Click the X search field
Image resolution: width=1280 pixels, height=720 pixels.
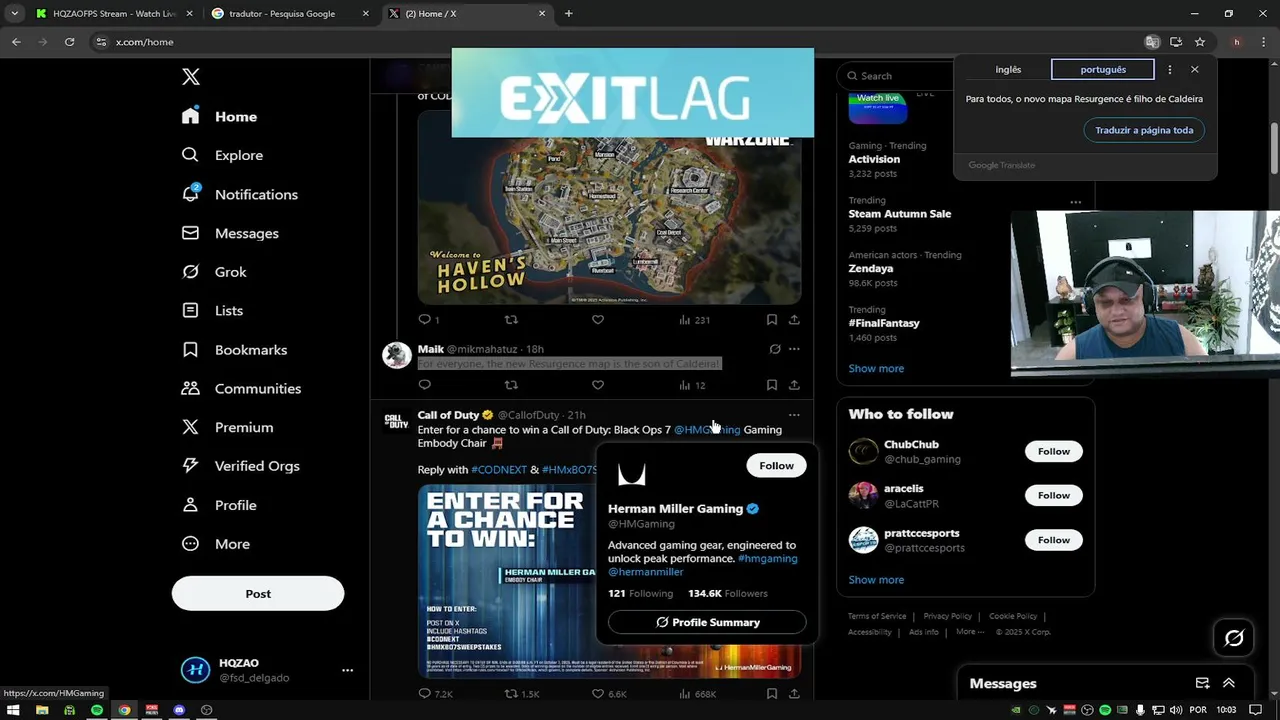[x=895, y=76]
